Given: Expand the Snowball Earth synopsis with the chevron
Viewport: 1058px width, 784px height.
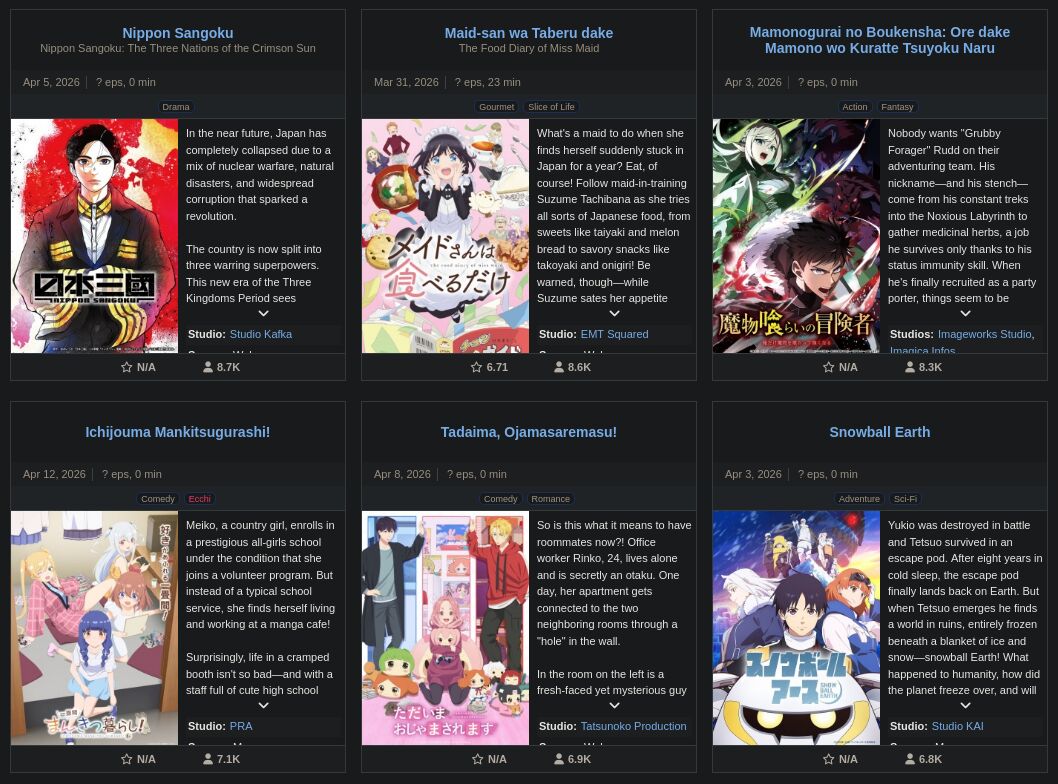Looking at the screenshot, I should (x=966, y=705).
